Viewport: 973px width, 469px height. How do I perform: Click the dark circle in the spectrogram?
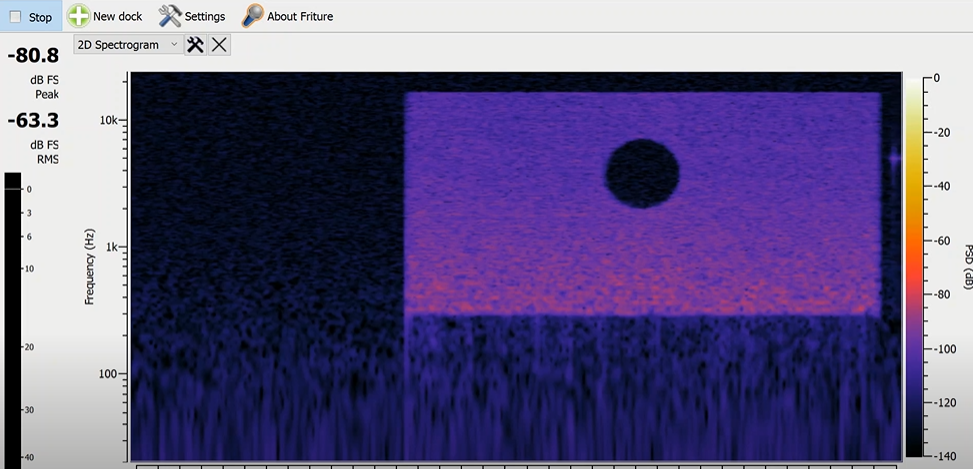tap(642, 173)
